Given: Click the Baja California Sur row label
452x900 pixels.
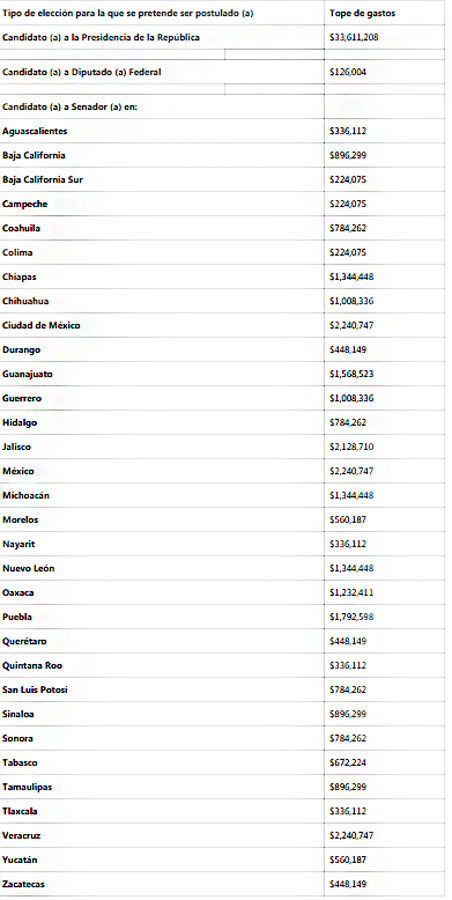Looking at the screenshot, I should click(x=43, y=180).
